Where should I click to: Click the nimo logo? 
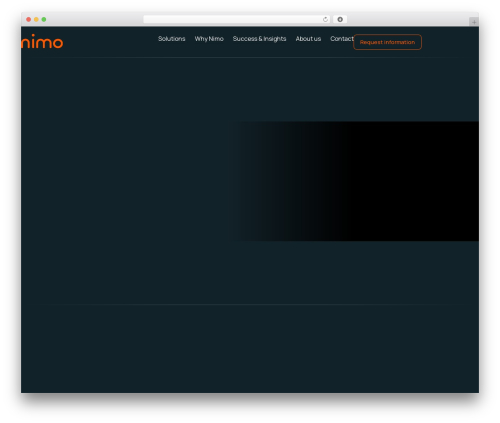pyautogui.click(x=42, y=41)
